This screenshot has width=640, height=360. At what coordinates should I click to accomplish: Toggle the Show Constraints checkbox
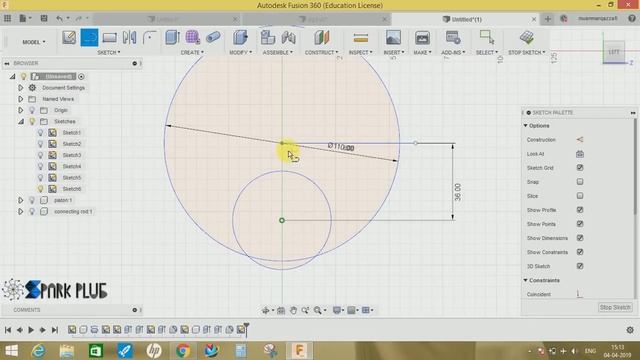(580, 252)
